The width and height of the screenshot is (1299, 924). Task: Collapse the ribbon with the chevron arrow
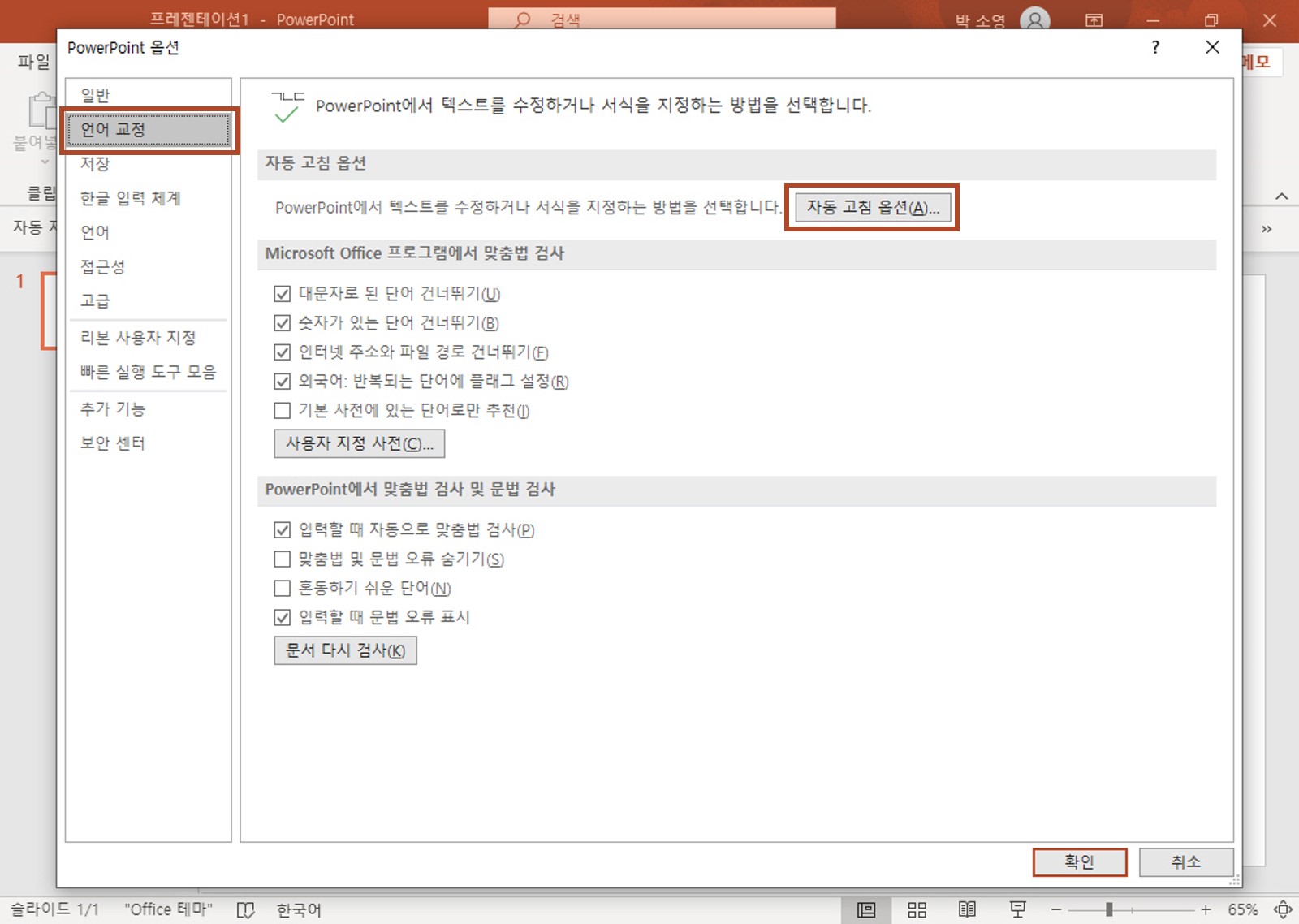1281,196
